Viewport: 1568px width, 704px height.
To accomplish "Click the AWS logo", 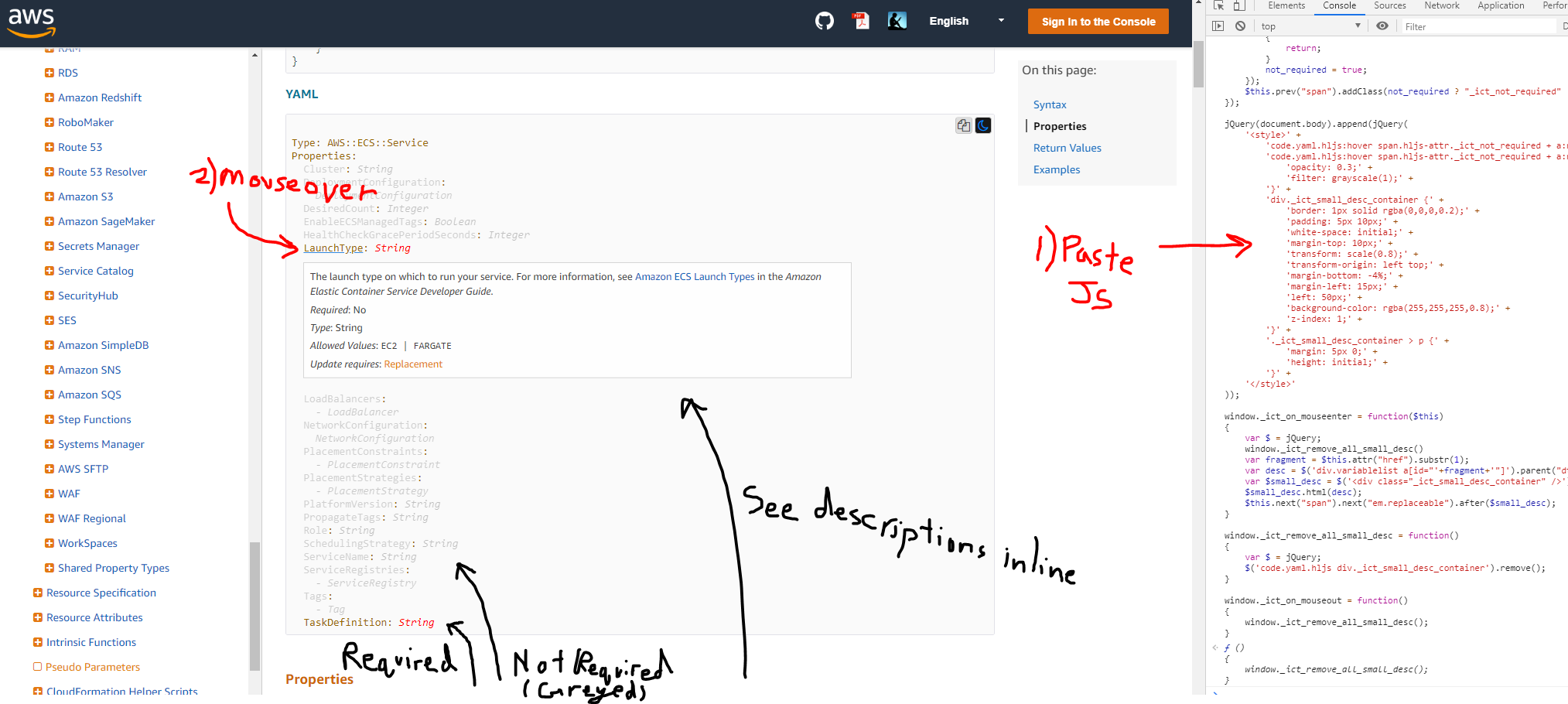I will [32, 22].
